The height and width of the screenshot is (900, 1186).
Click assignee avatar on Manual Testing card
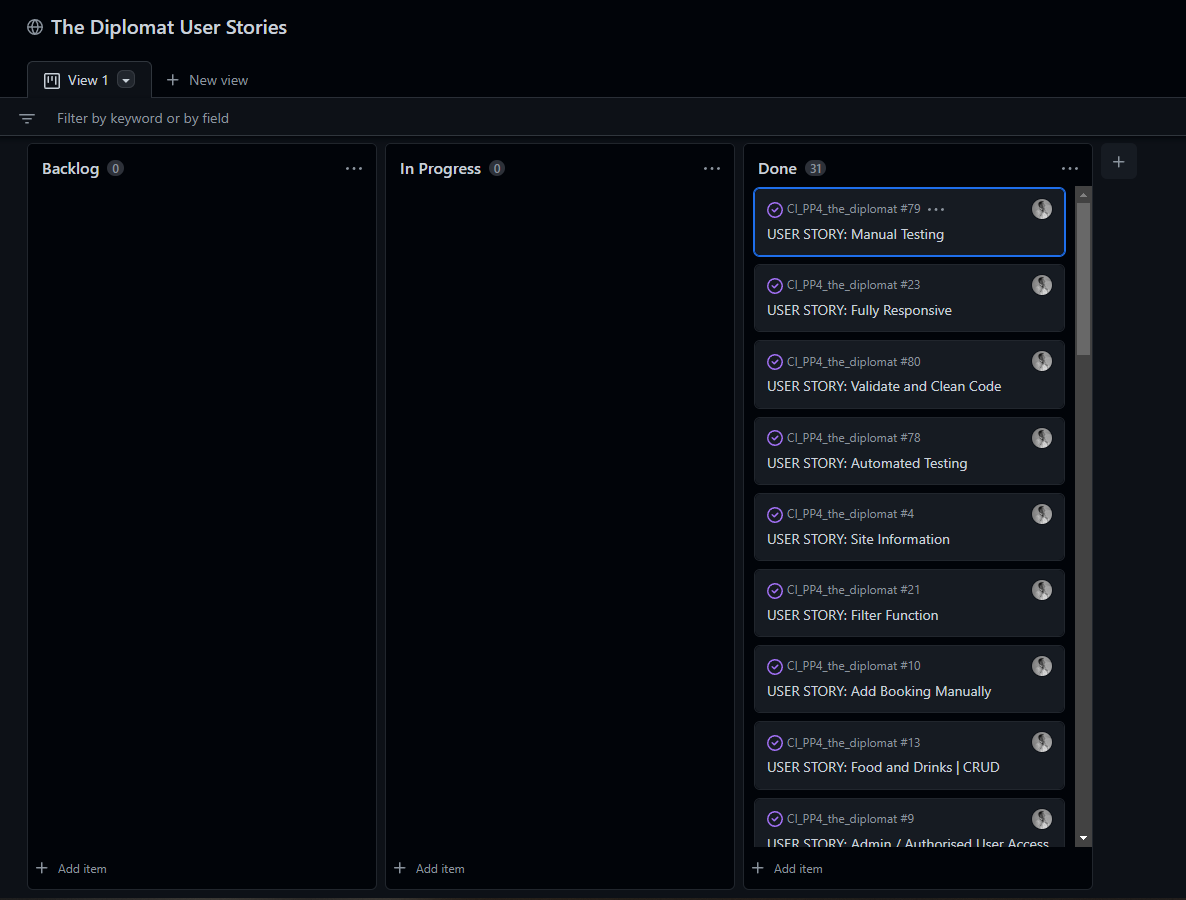tap(1042, 209)
